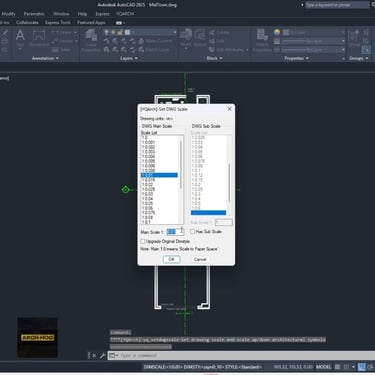Open the Express menu
The width and height of the screenshot is (375, 375).
tap(102, 14)
